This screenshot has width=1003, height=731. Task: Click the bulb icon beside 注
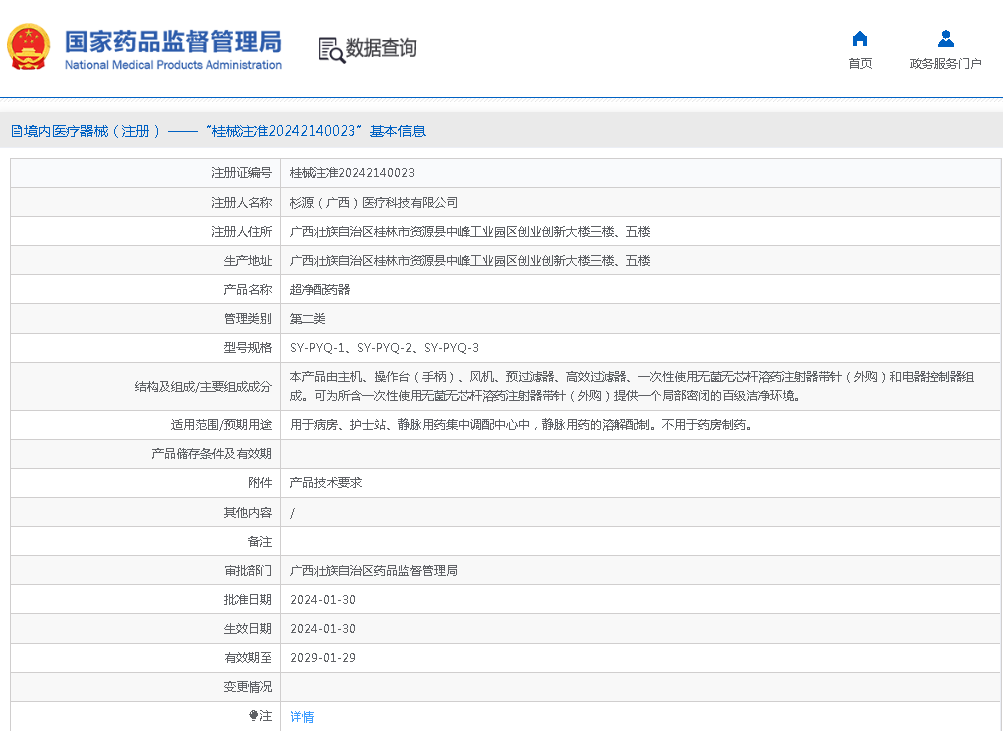tap(253, 716)
